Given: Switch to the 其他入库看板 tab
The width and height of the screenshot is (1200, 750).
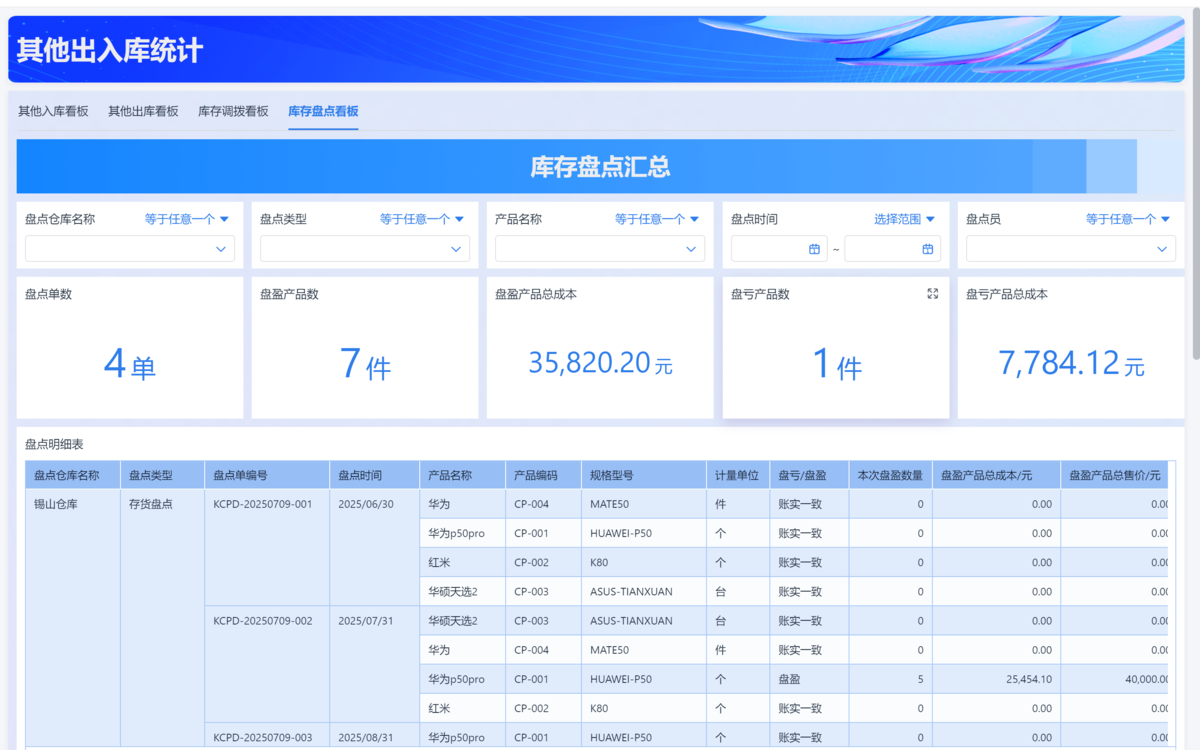Looking at the screenshot, I should tap(53, 111).
